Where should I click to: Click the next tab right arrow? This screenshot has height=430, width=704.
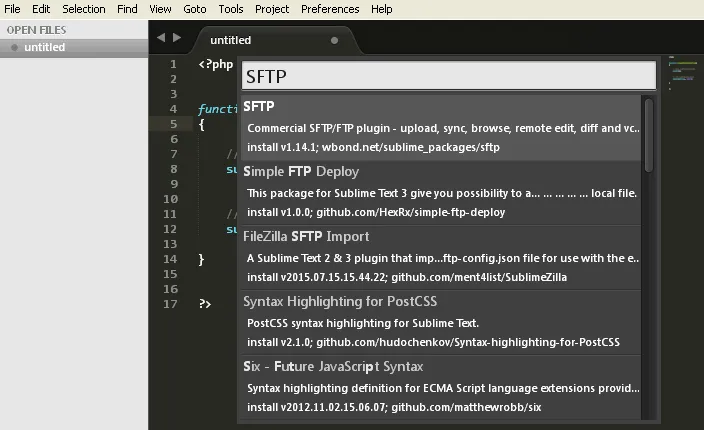coord(177,38)
